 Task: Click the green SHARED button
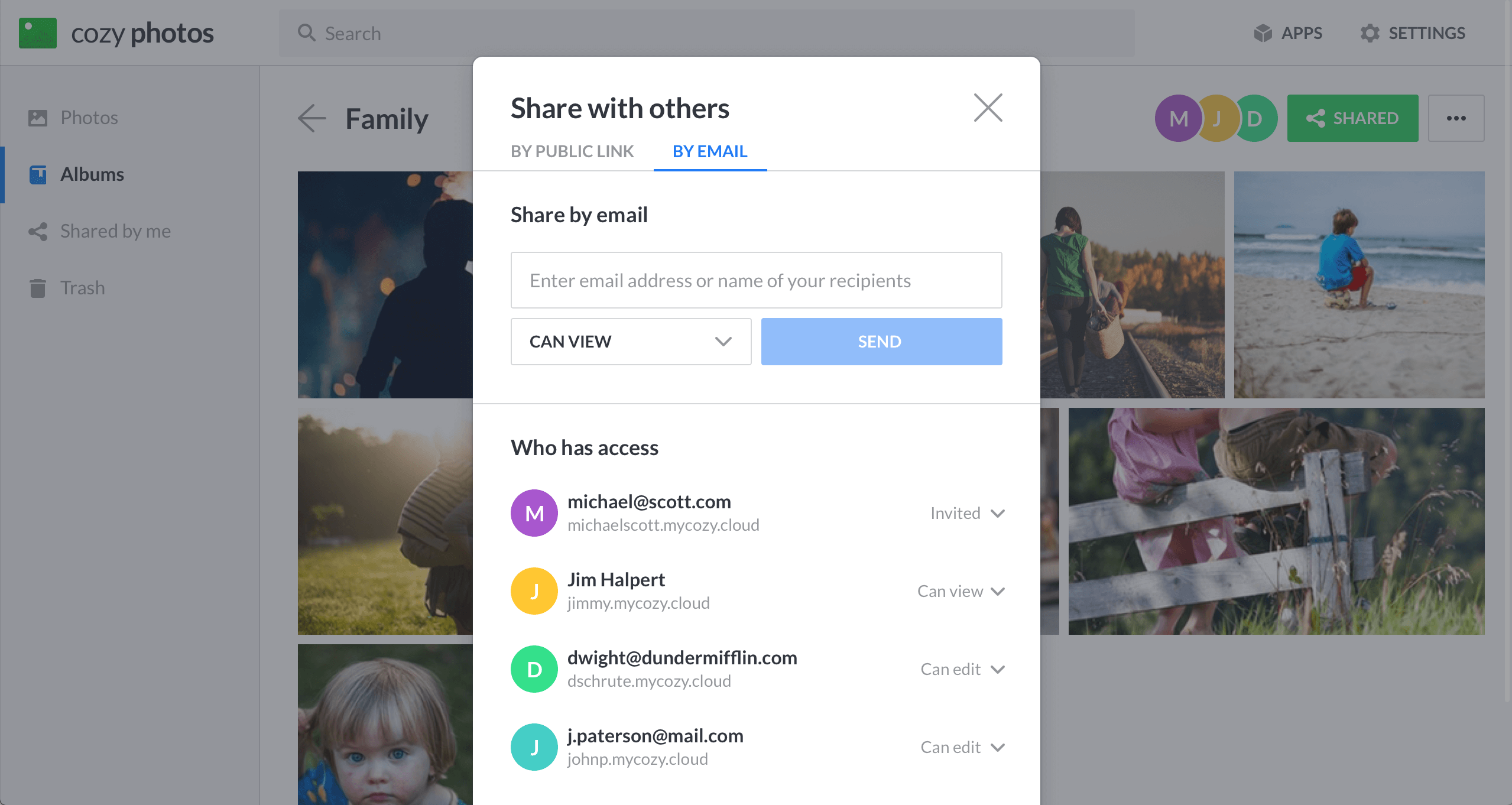coord(1352,118)
